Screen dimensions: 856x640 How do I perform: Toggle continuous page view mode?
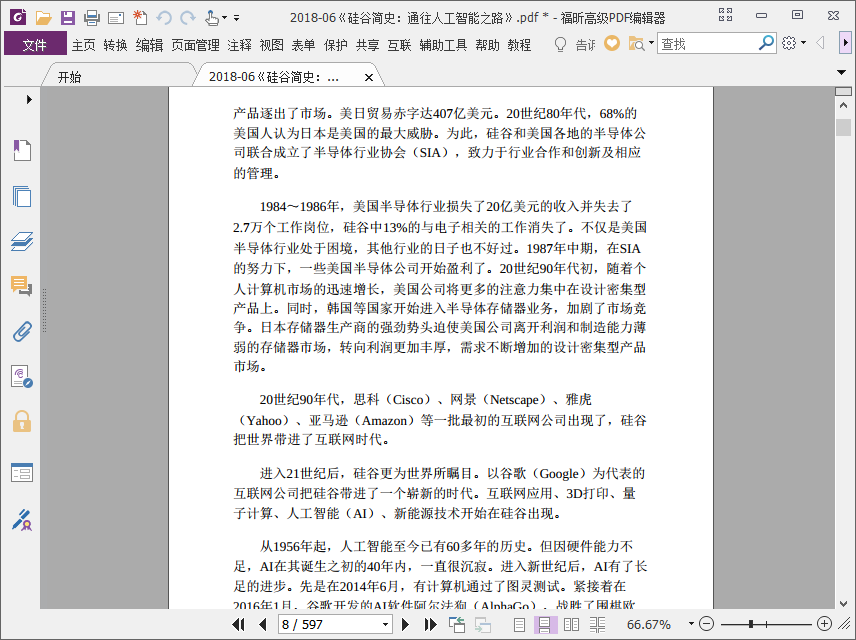(x=545, y=624)
